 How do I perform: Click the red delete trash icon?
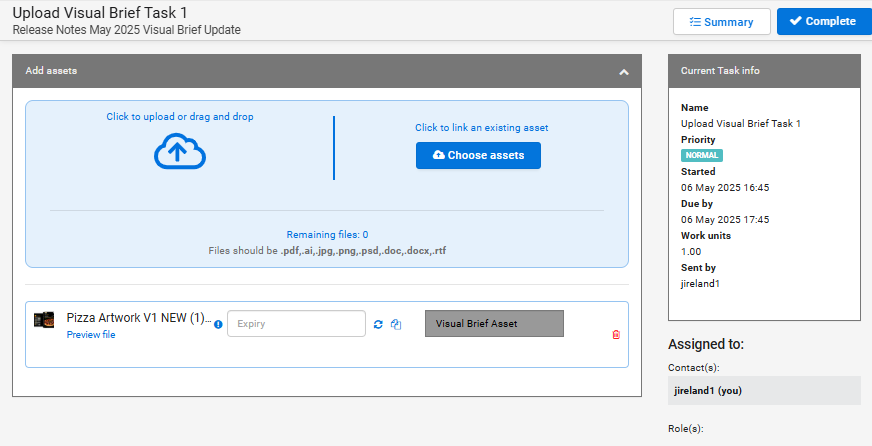point(616,335)
